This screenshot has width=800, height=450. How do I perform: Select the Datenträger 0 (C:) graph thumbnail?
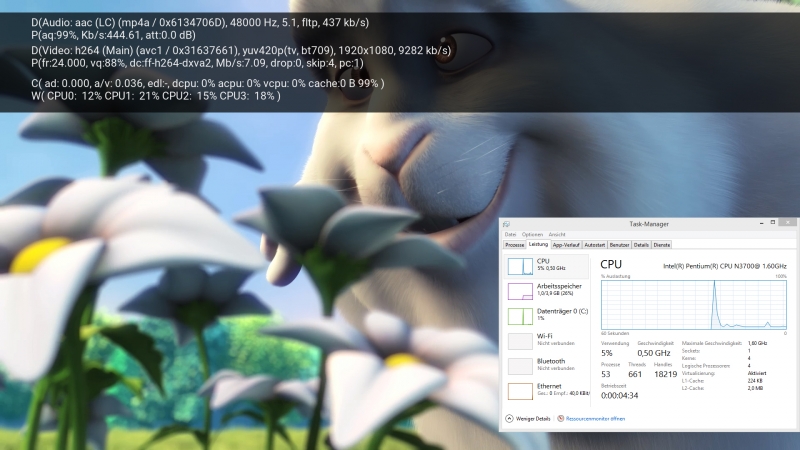[x=520, y=316]
